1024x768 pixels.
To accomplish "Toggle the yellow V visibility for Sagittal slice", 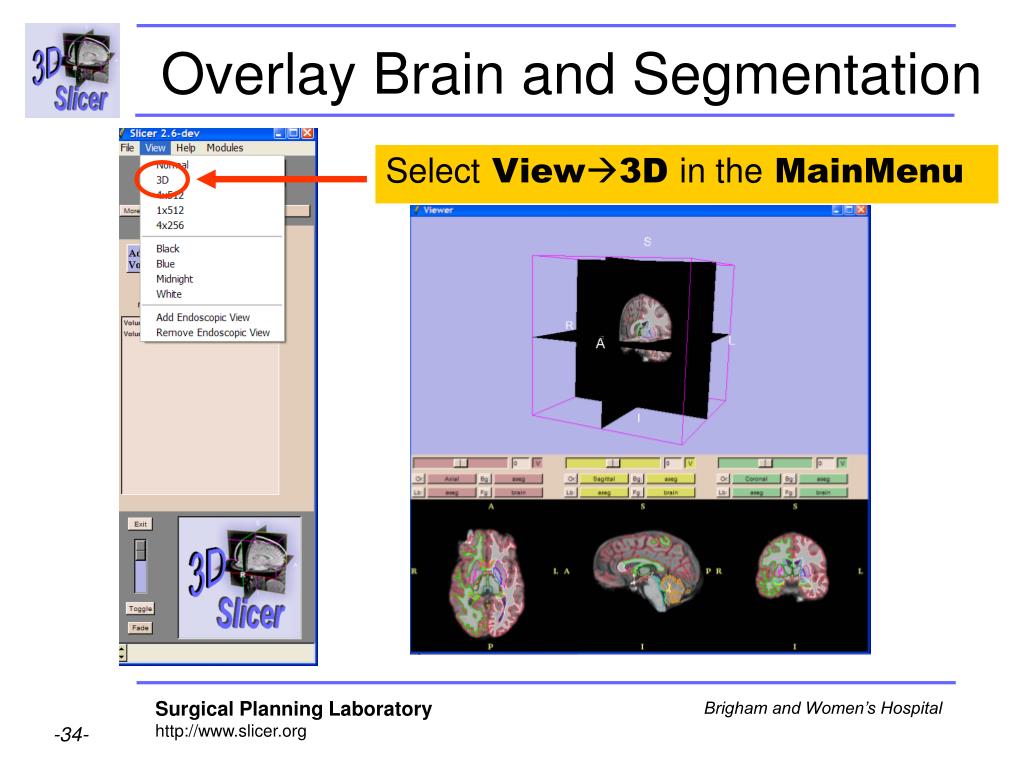I will [690, 463].
